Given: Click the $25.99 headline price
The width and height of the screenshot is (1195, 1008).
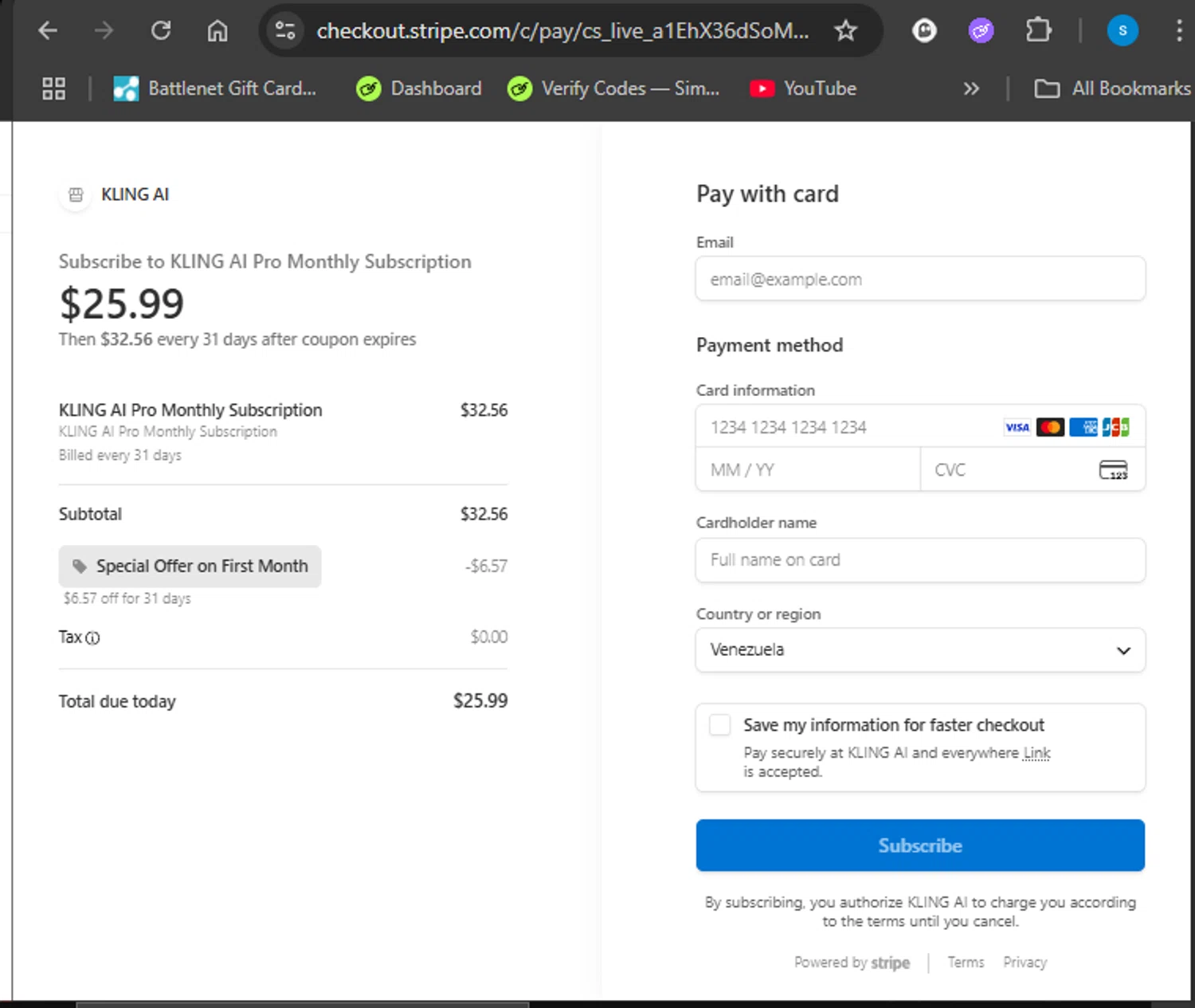Looking at the screenshot, I should coord(121,304).
